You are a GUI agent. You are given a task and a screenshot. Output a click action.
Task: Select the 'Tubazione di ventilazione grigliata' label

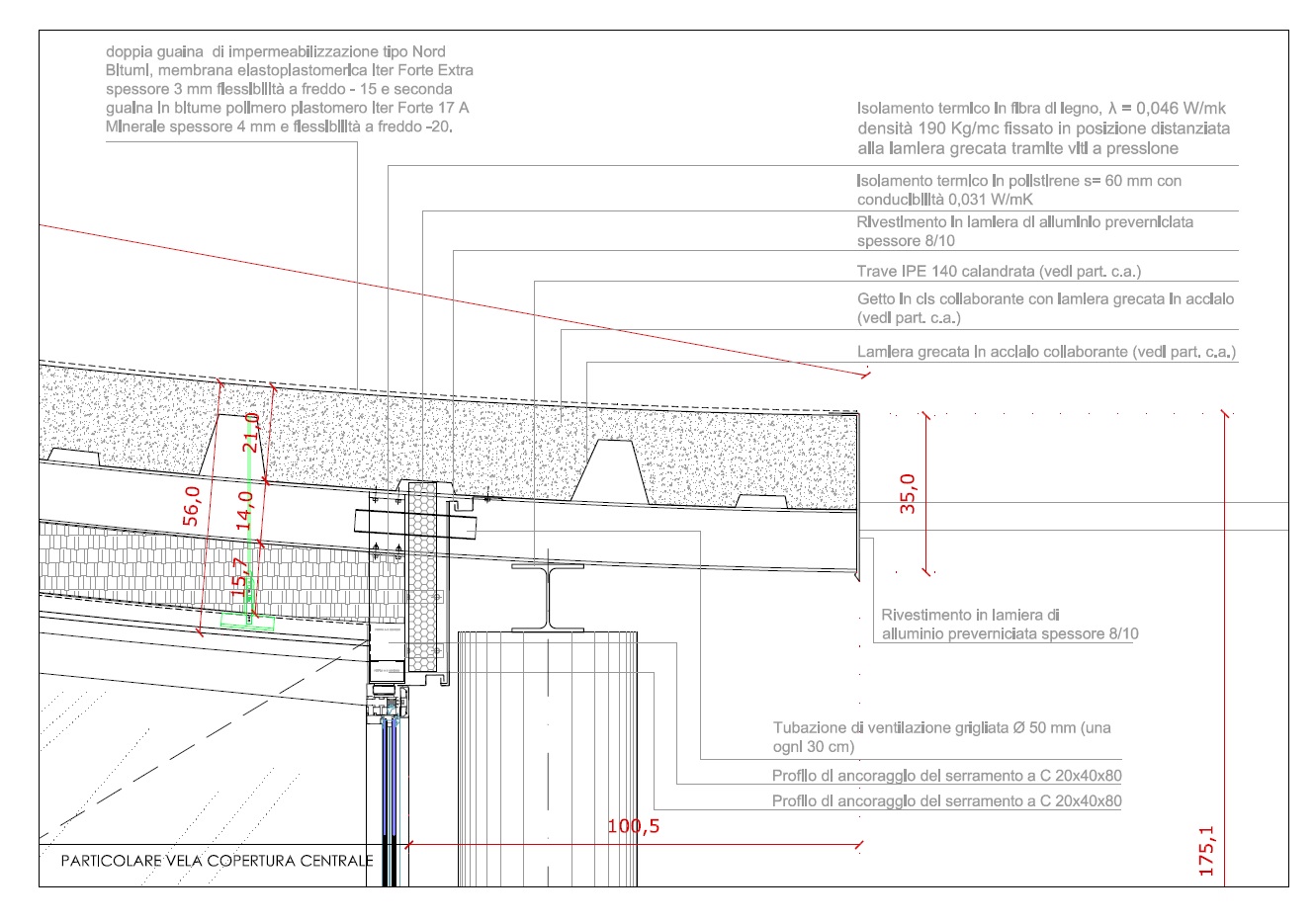pos(941,737)
